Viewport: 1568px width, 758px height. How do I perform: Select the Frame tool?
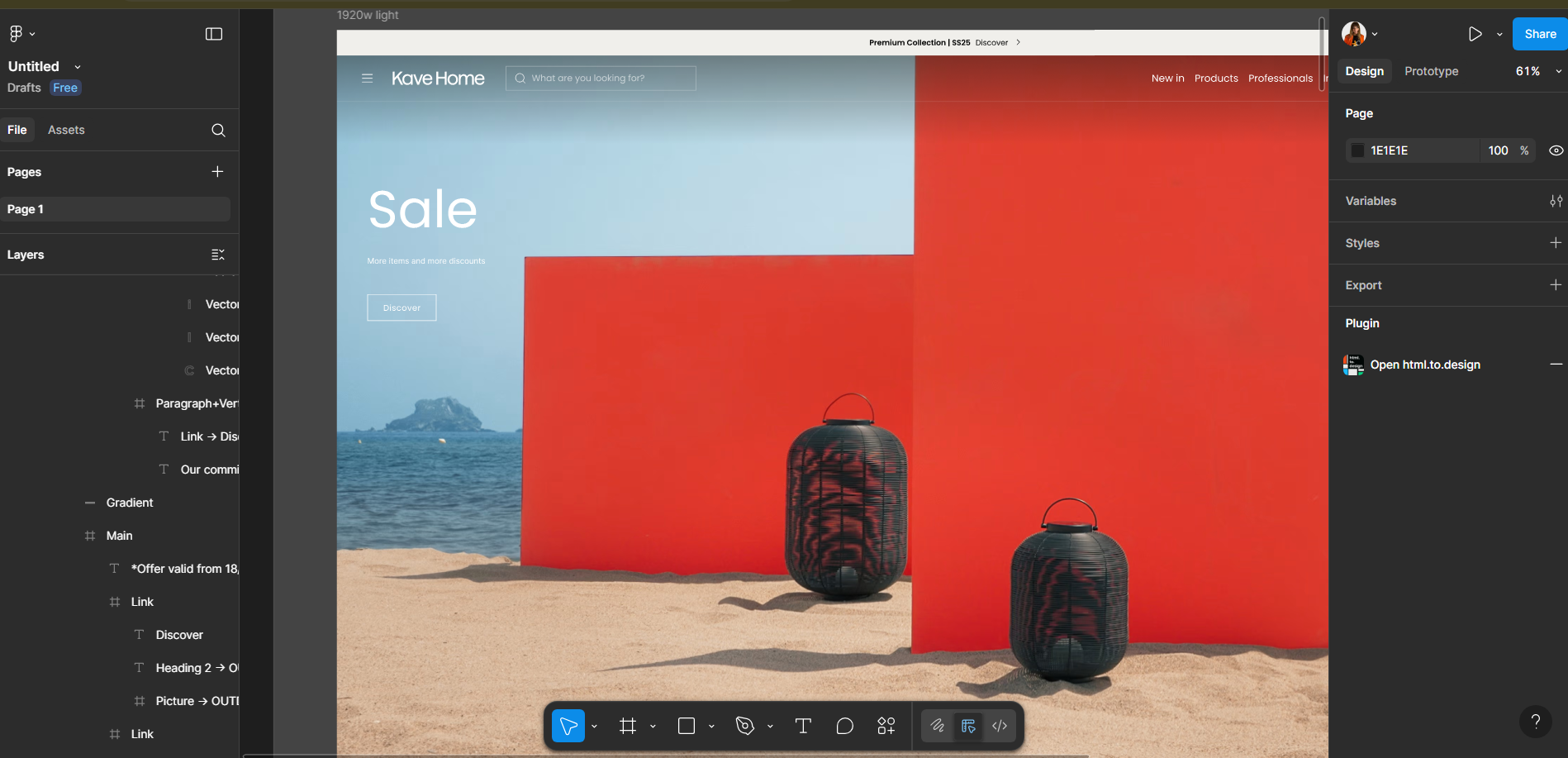click(629, 726)
